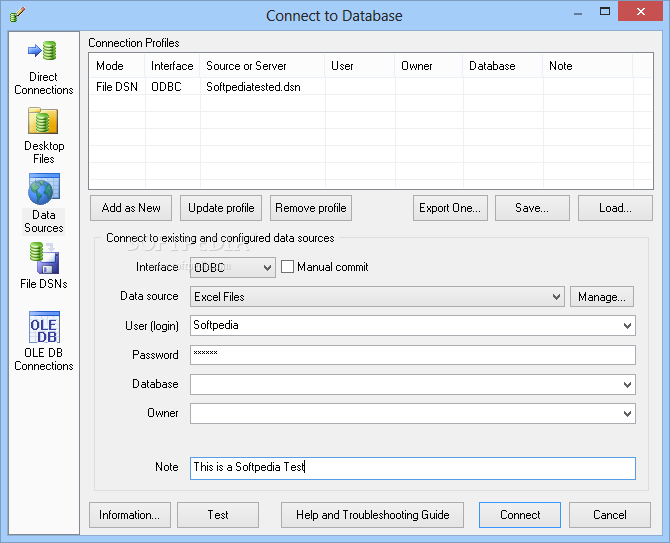Expand the Database dropdown list
The width and height of the screenshot is (670, 543).
point(627,385)
